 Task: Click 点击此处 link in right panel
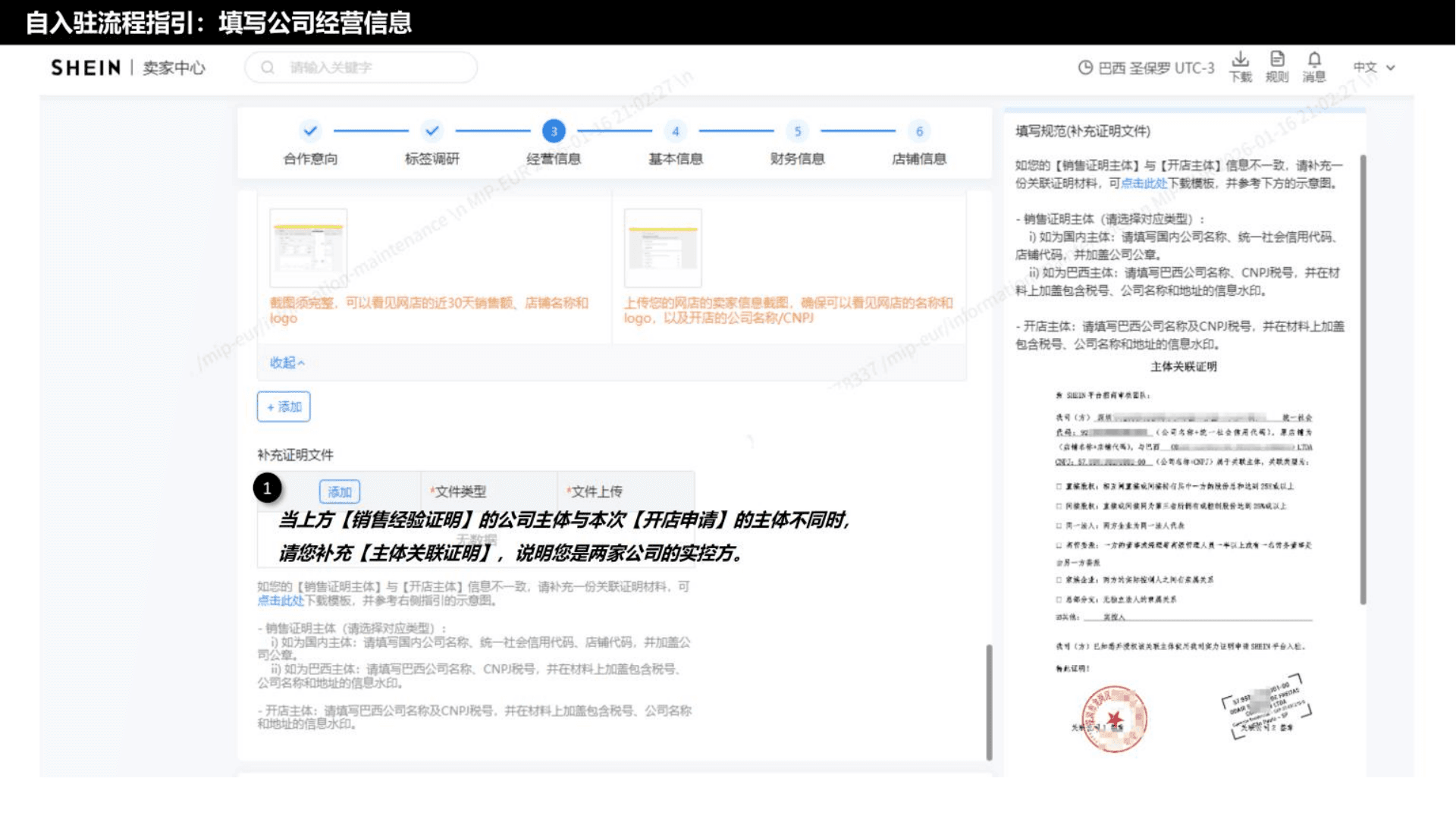click(x=1144, y=183)
